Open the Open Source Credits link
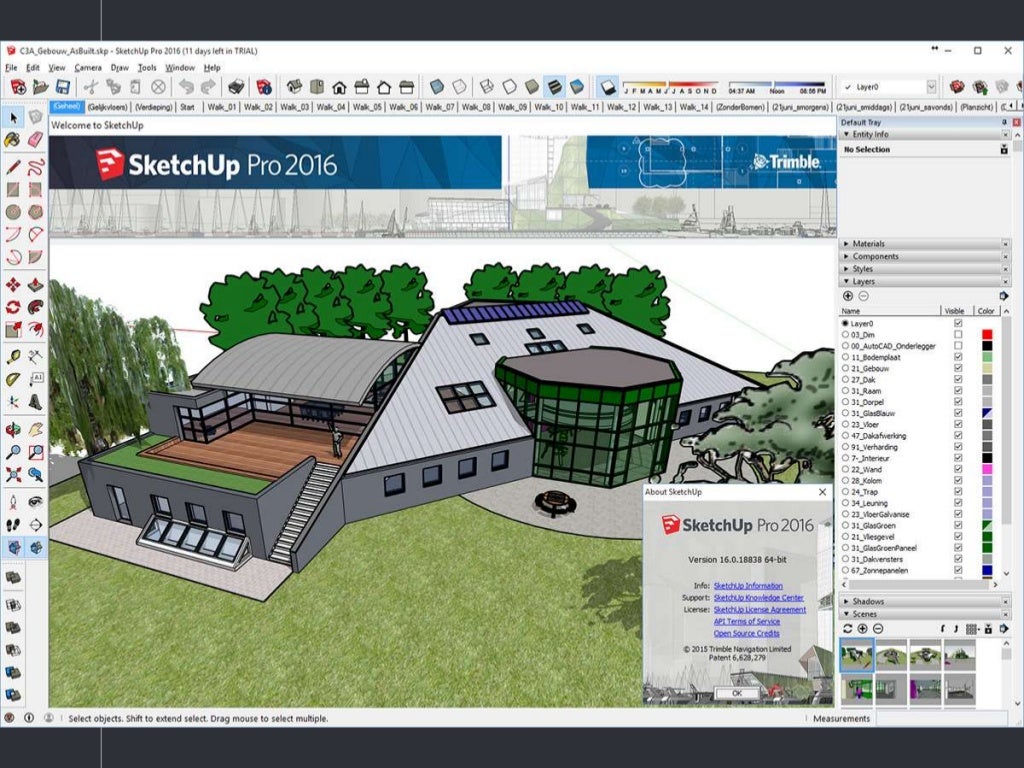This screenshot has height=768, width=1024. [746, 633]
